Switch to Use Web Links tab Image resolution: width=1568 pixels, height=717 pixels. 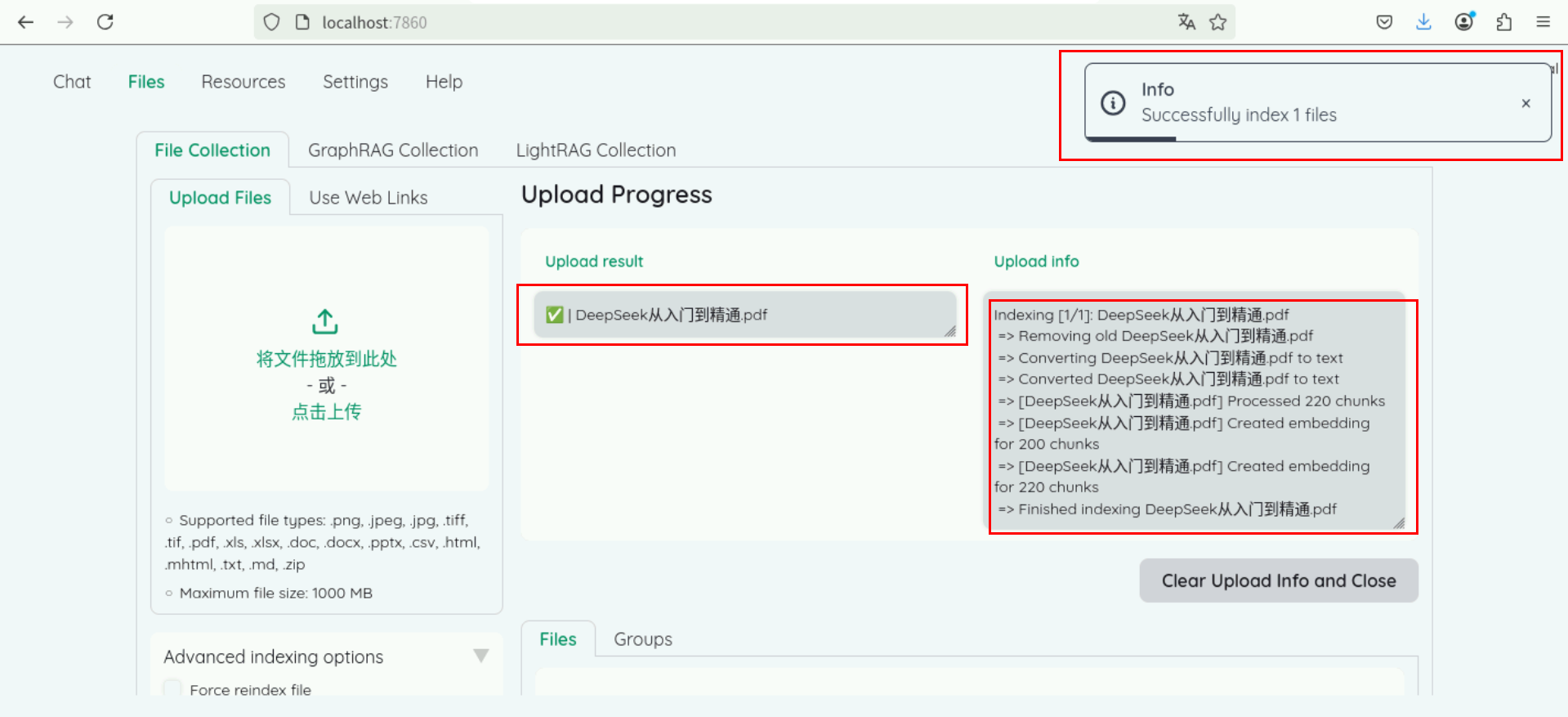[369, 198]
